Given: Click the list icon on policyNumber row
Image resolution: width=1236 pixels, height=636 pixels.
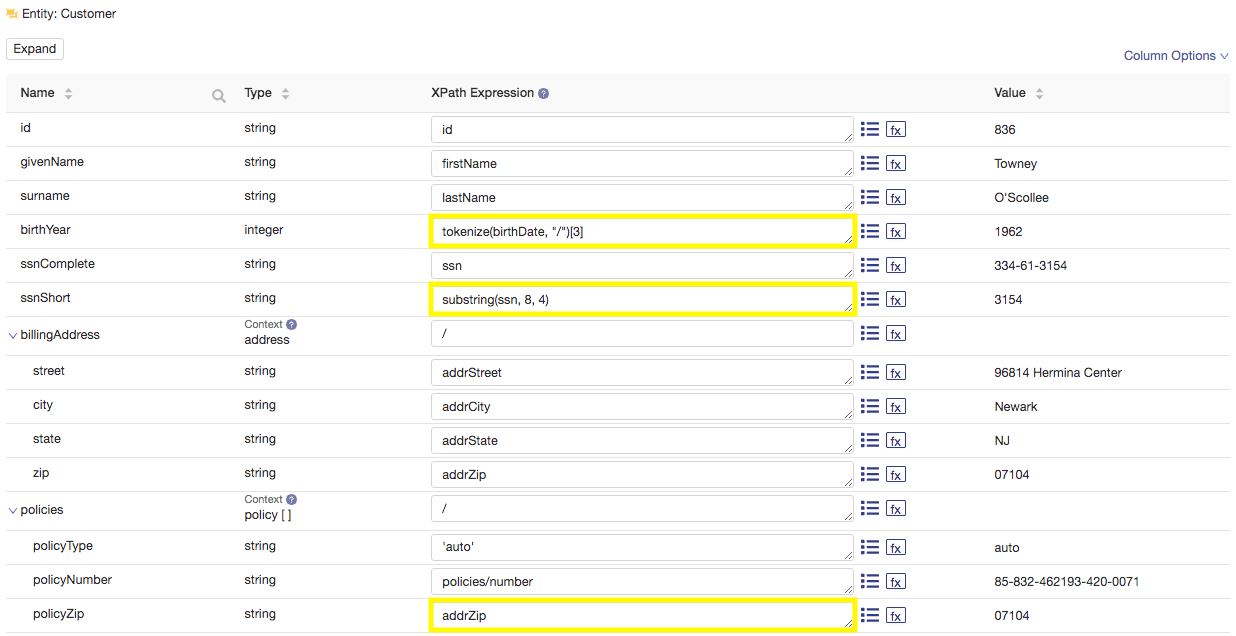Looking at the screenshot, I should [869, 581].
